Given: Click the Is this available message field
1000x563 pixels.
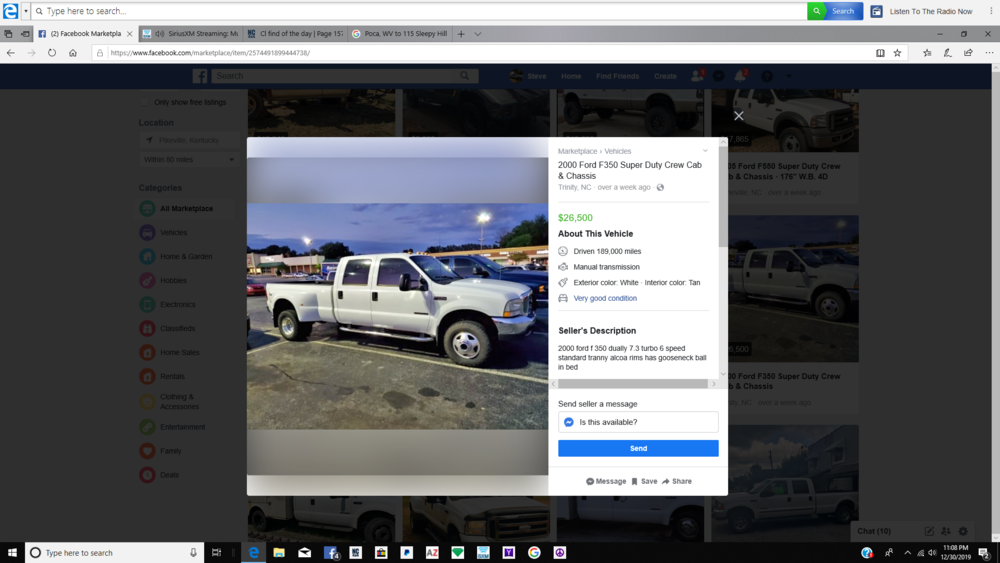Looking at the screenshot, I should pyautogui.click(x=638, y=422).
